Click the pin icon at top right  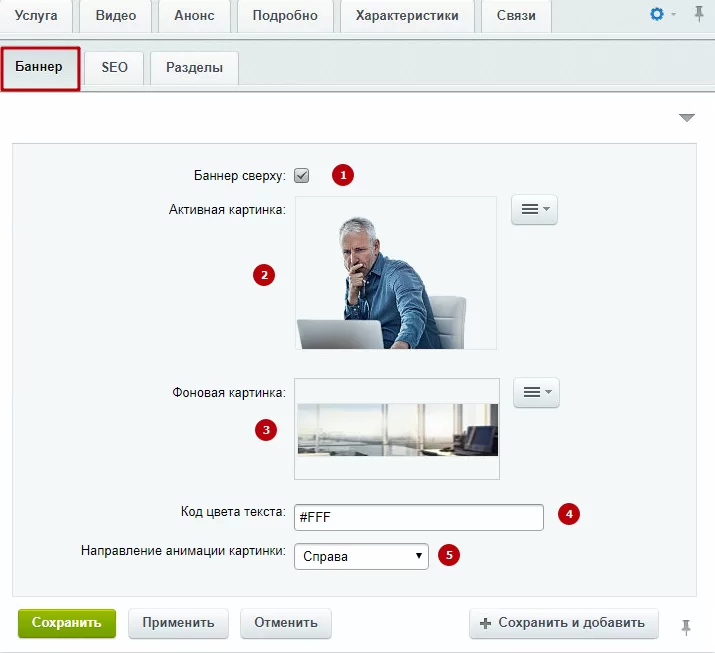[x=699, y=14]
